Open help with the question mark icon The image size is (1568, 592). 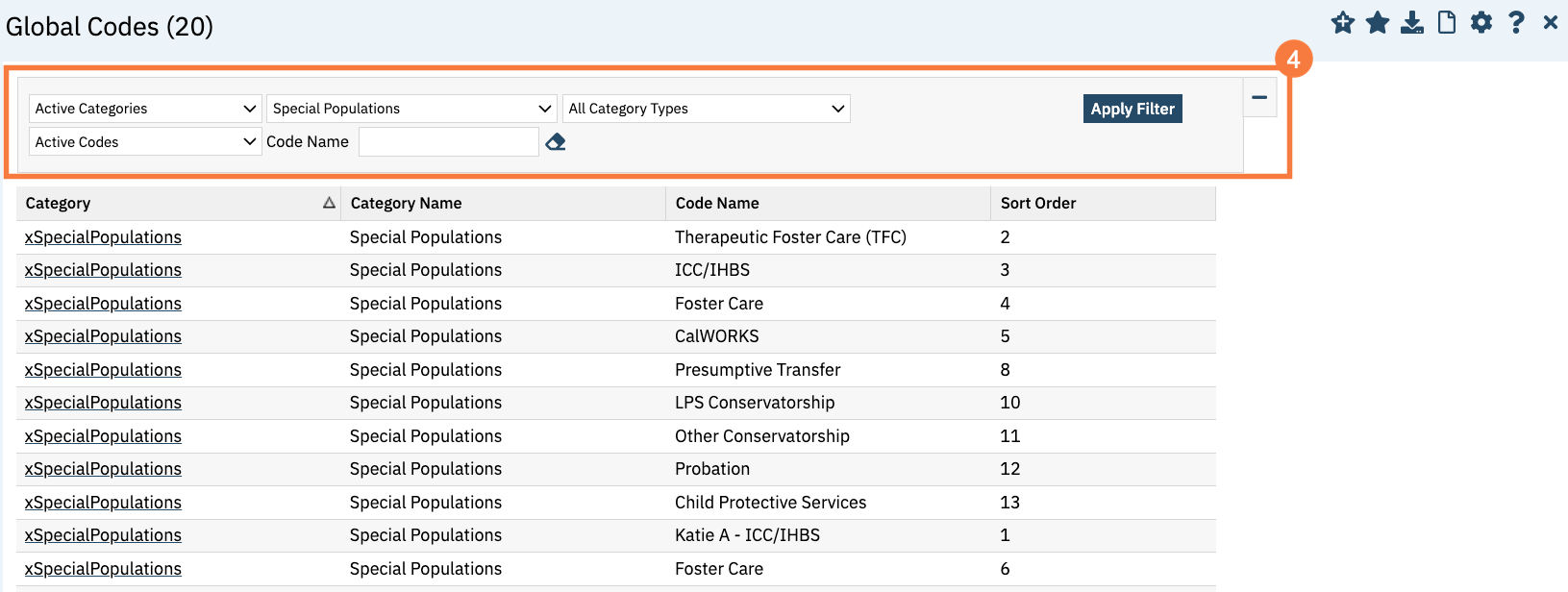pos(1516,23)
